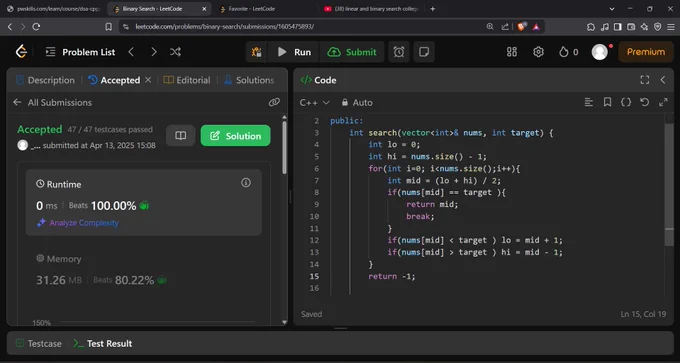Click the curly braces icon
This screenshot has height=363, width=680.
click(626, 102)
